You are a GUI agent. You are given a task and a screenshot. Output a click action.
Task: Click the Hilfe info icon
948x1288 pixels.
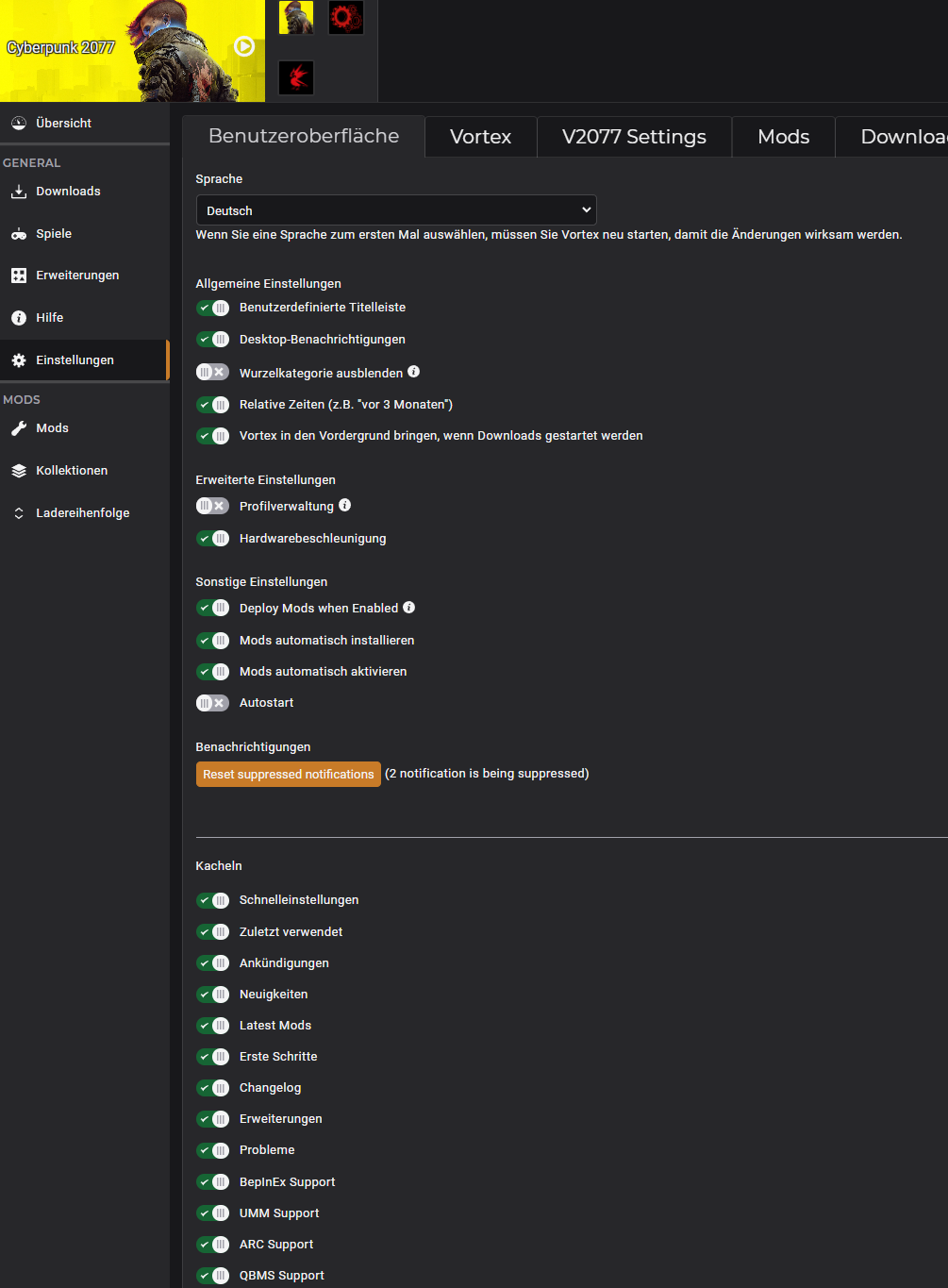coord(19,318)
